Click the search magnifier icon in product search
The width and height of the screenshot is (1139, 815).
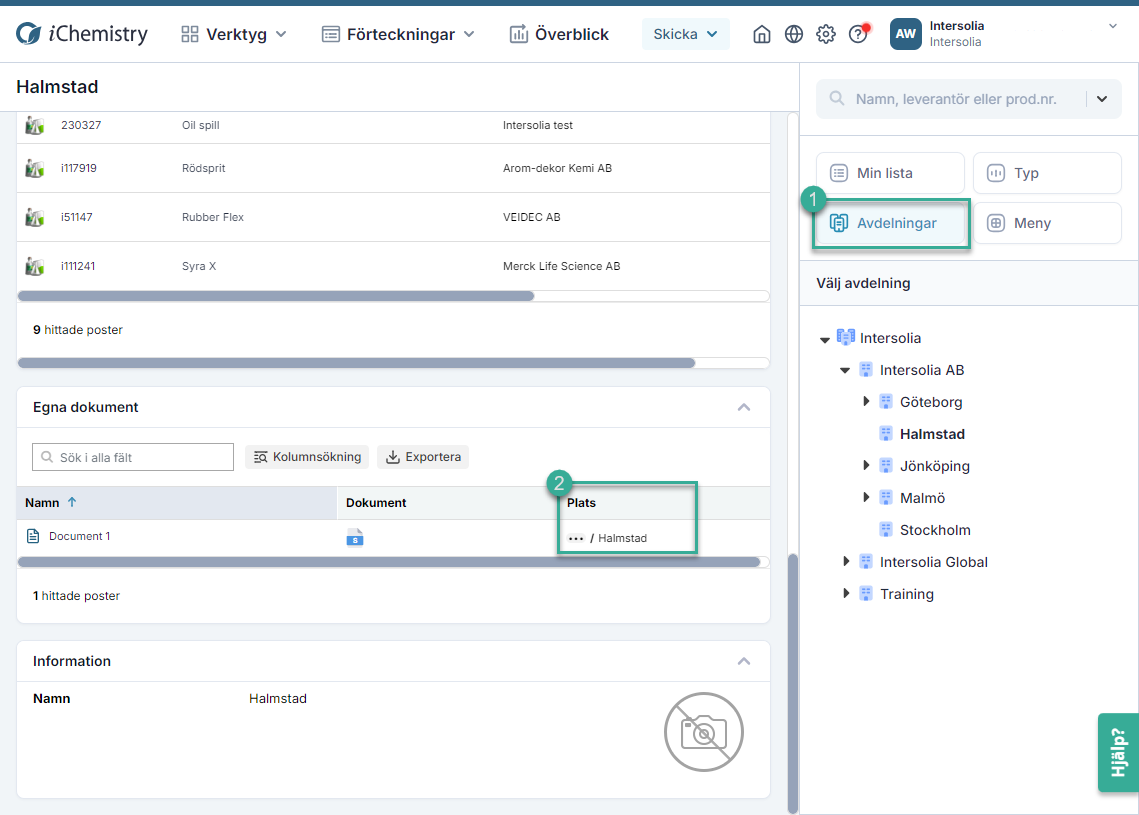[x=837, y=98]
